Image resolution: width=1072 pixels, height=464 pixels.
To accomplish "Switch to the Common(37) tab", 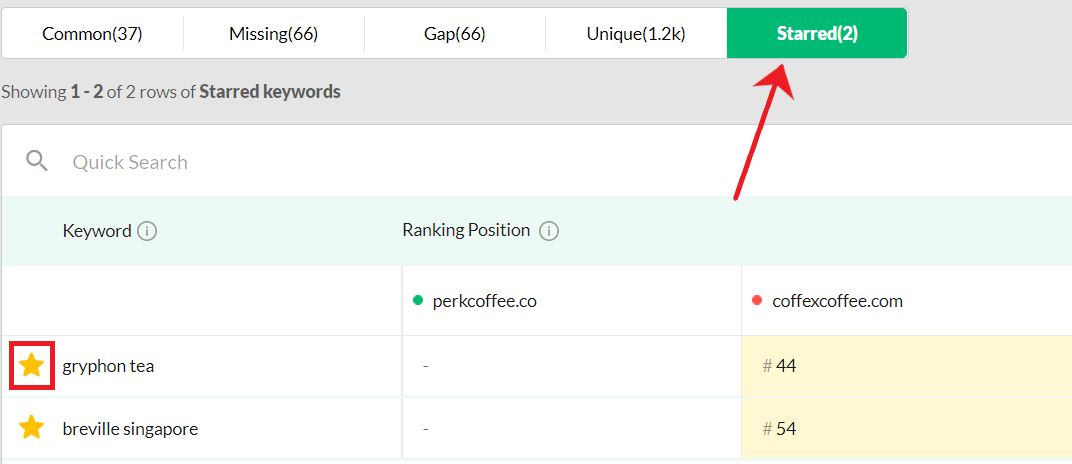I will tap(92, 33).
